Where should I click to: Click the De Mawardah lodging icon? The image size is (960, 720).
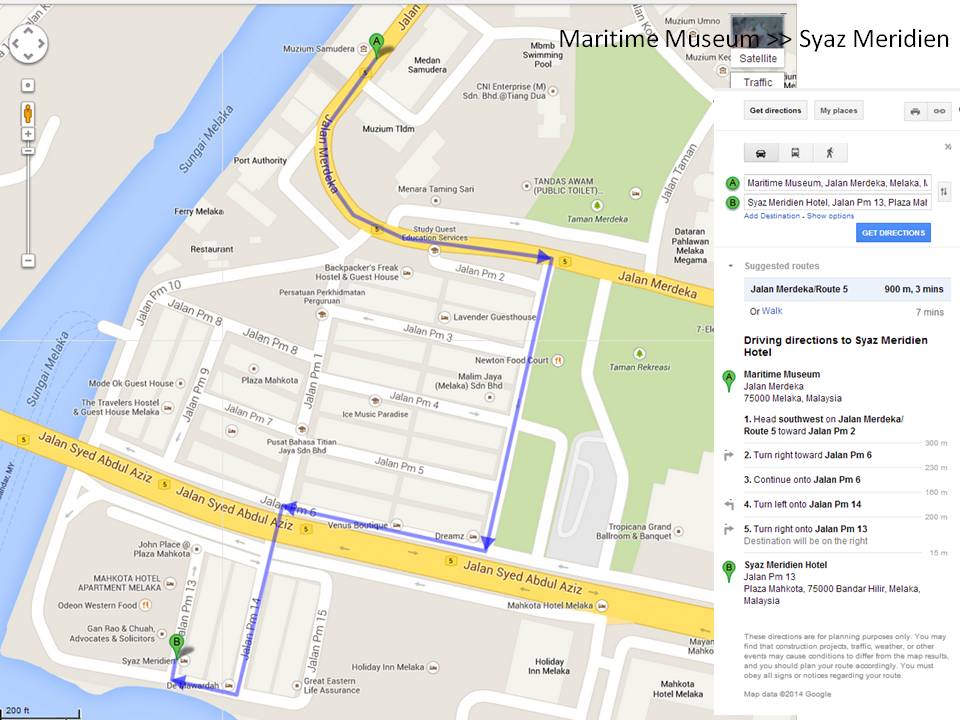point(229,685)
